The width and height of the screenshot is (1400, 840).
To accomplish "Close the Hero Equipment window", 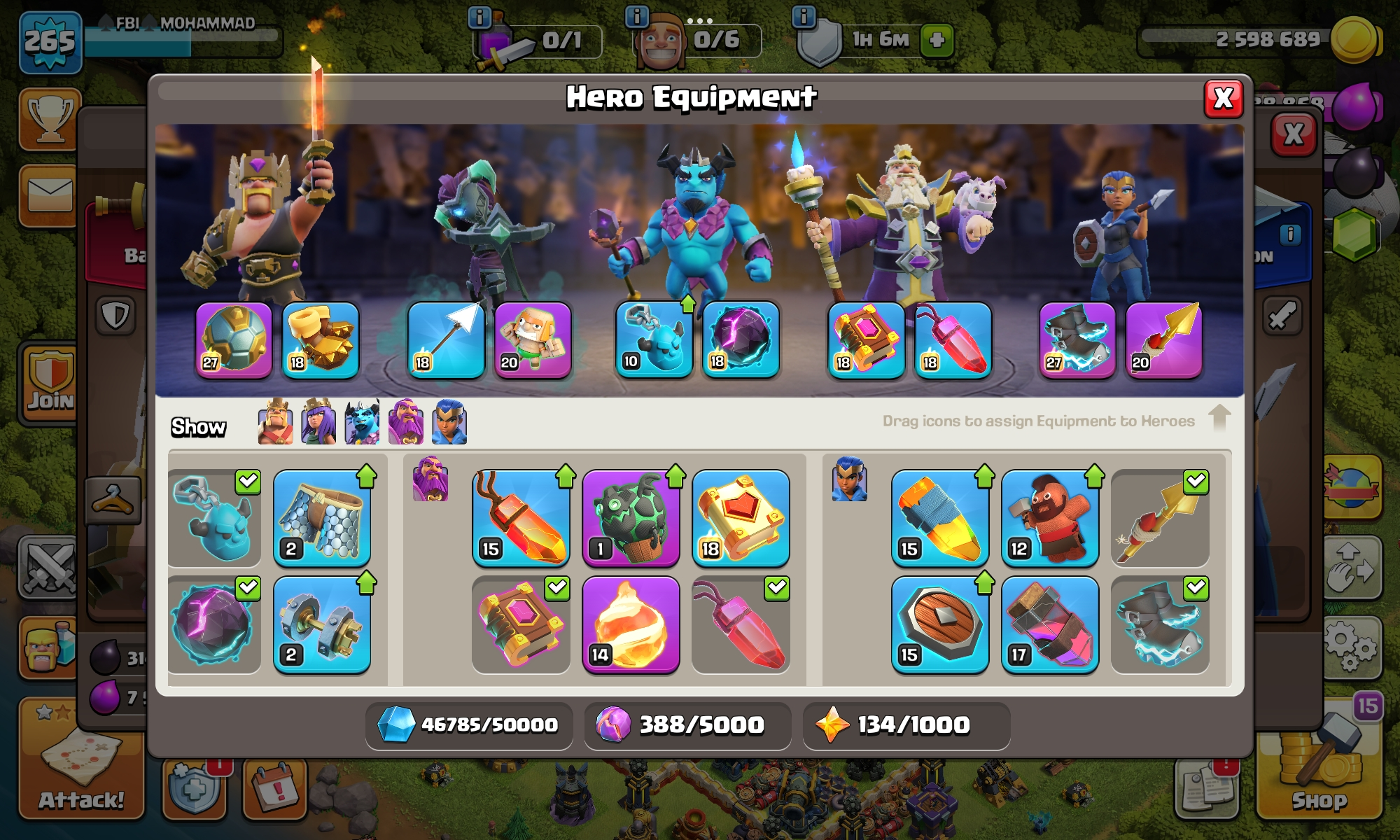I will click(x=1223, y=99).
